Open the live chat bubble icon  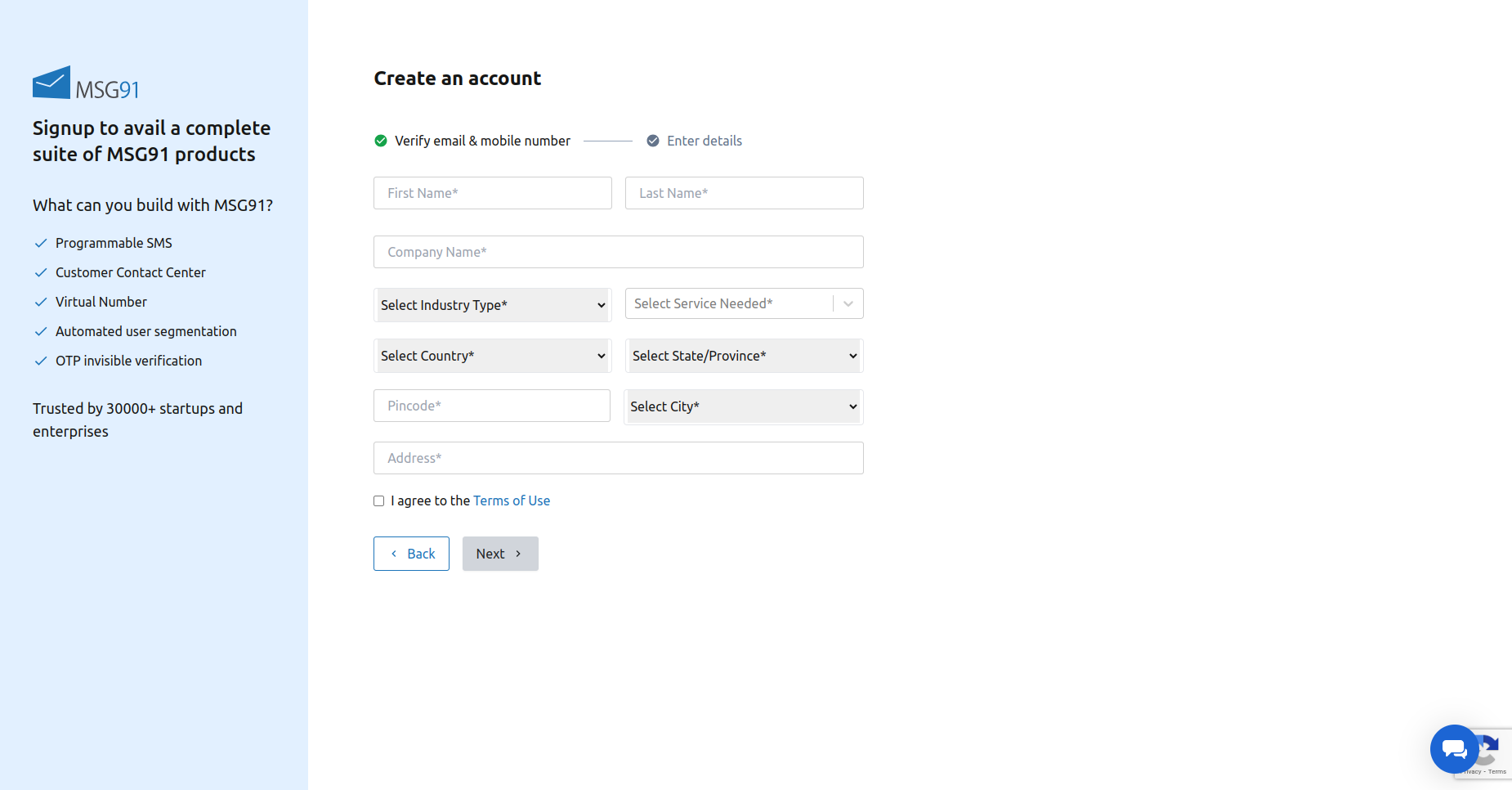(x=1454, y=748)
